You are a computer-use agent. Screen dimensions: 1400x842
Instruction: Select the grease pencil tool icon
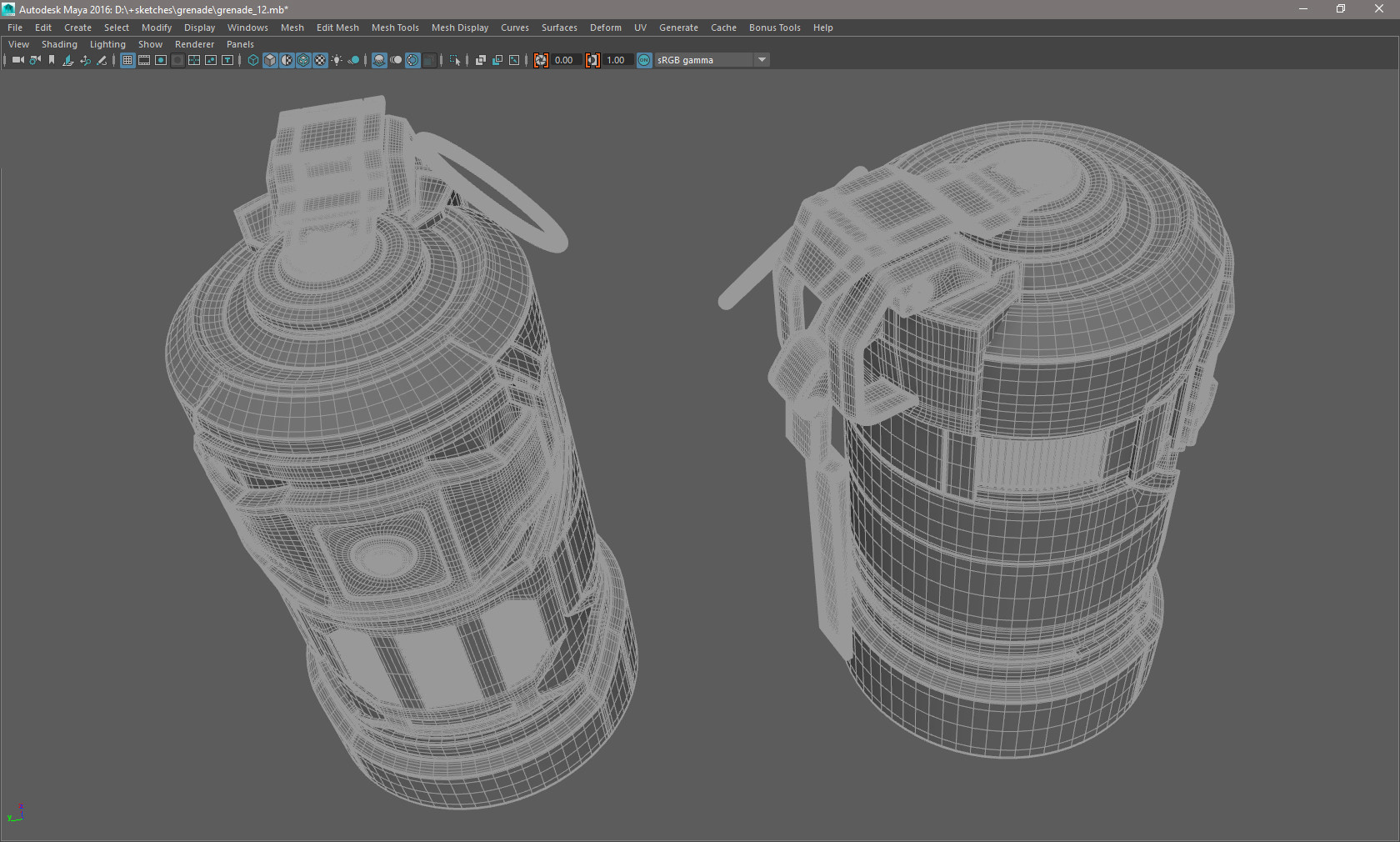(x=102, y=60)
